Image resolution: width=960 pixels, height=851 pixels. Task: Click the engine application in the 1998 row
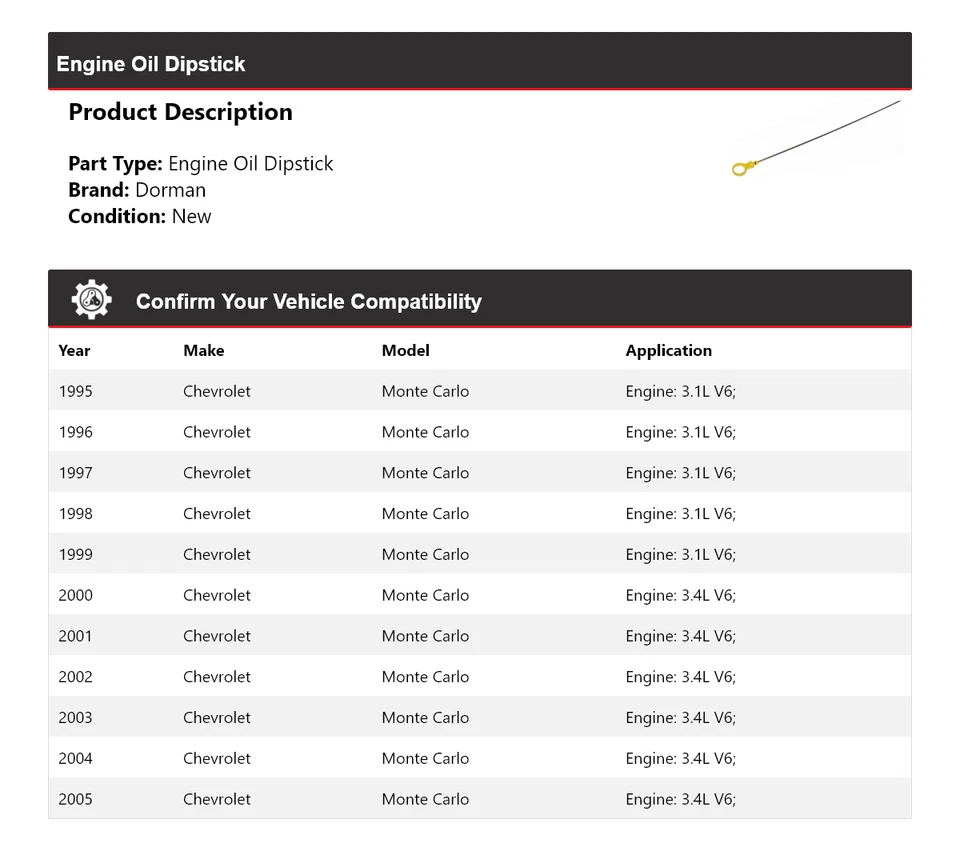tap(680, 514)
